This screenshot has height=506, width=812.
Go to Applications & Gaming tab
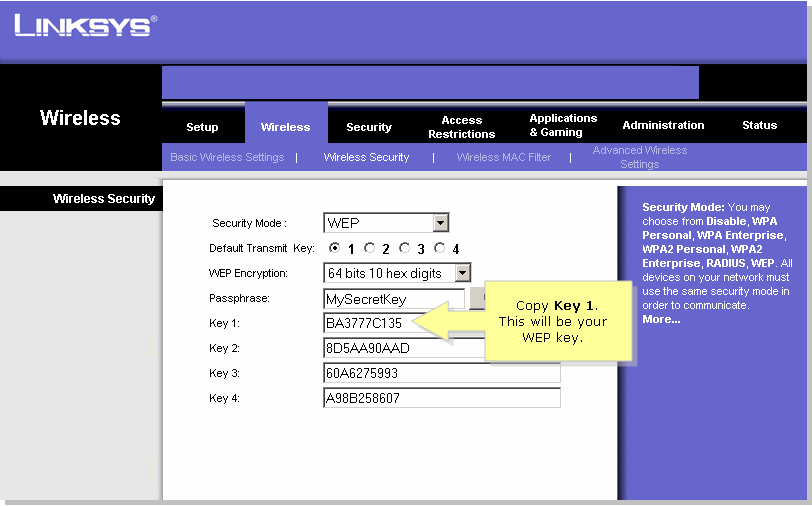pos(563,125)
